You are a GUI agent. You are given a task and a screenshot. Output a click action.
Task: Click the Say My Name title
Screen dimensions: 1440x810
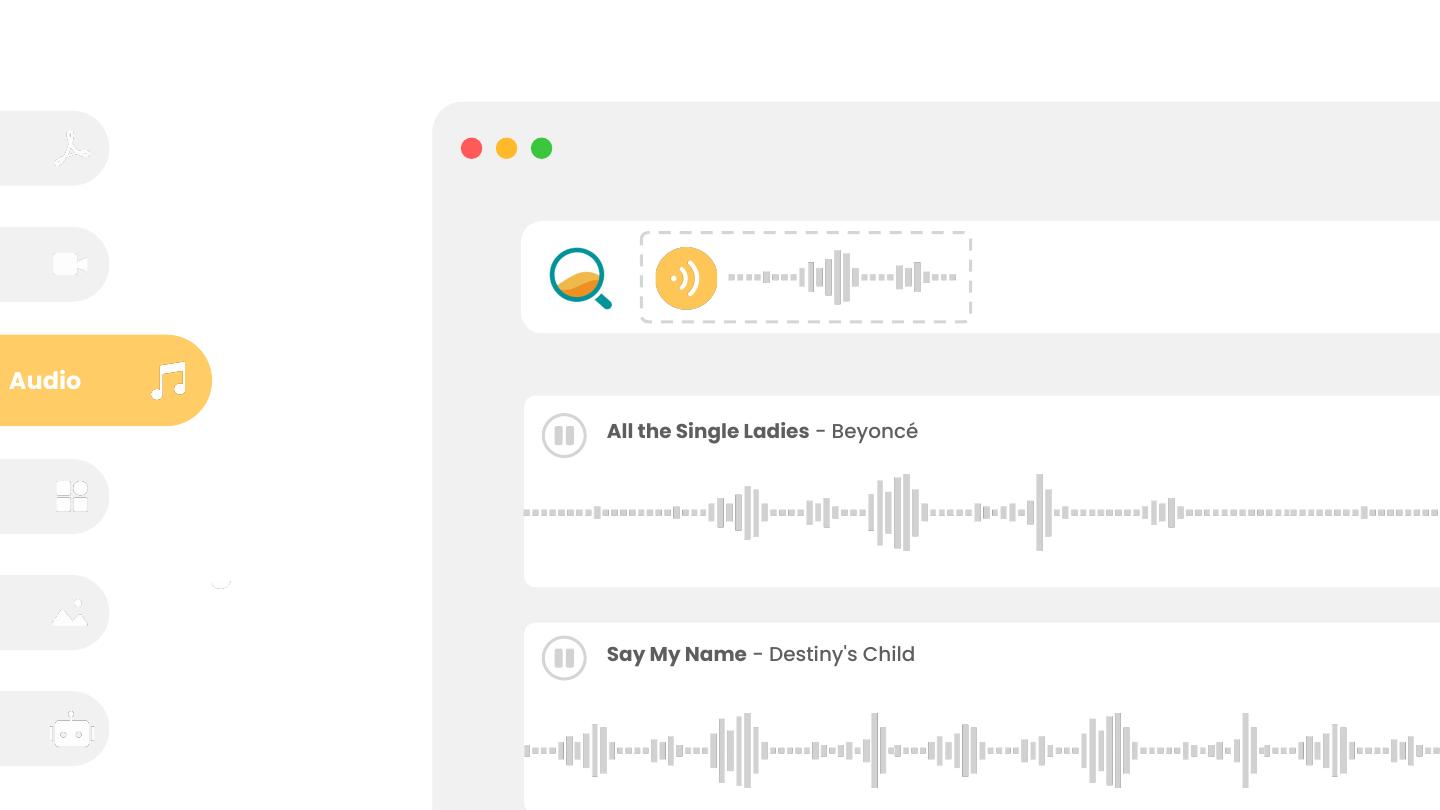pos(676,654)
